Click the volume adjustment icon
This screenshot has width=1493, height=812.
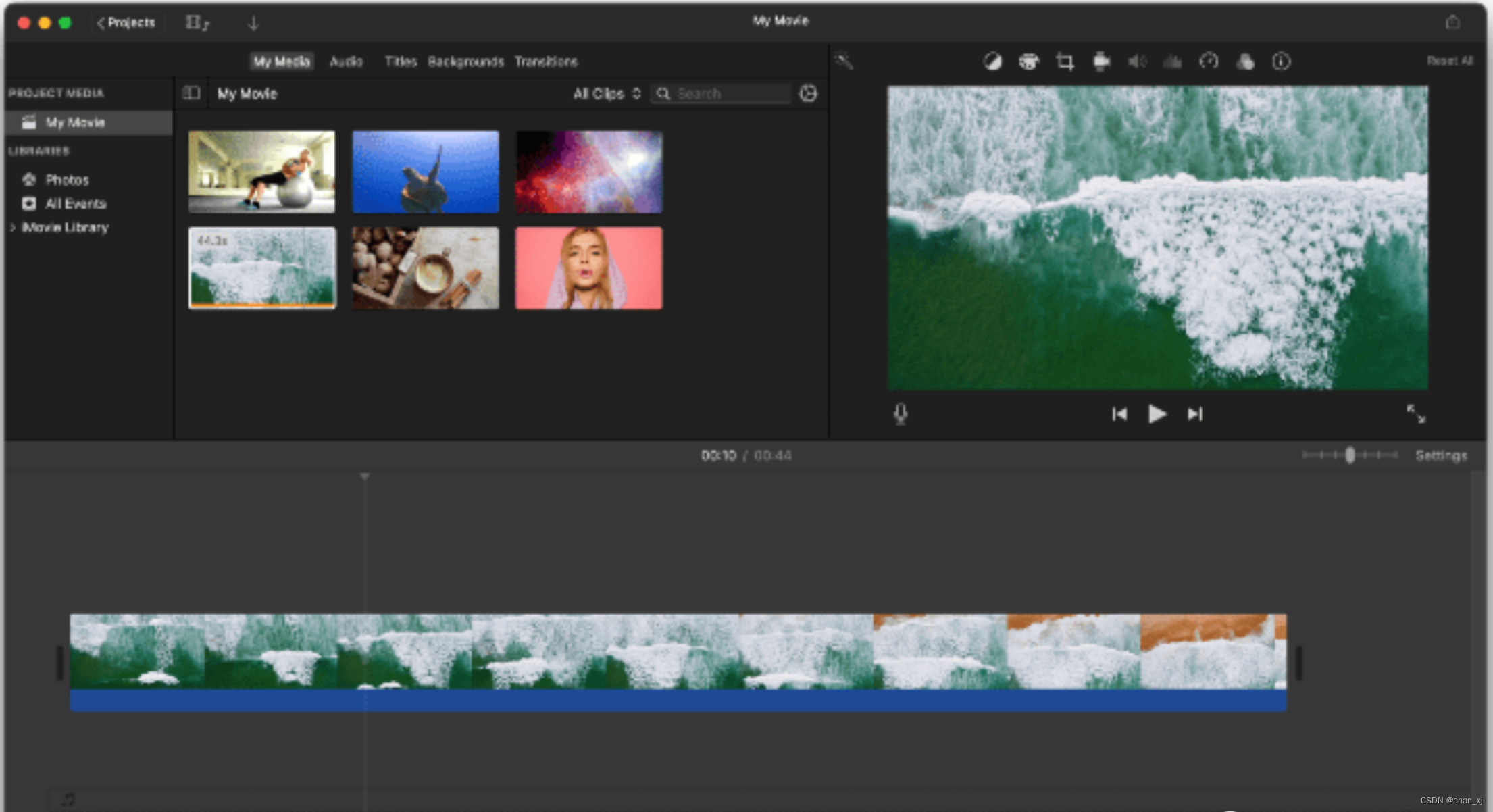pos(1137,61)
